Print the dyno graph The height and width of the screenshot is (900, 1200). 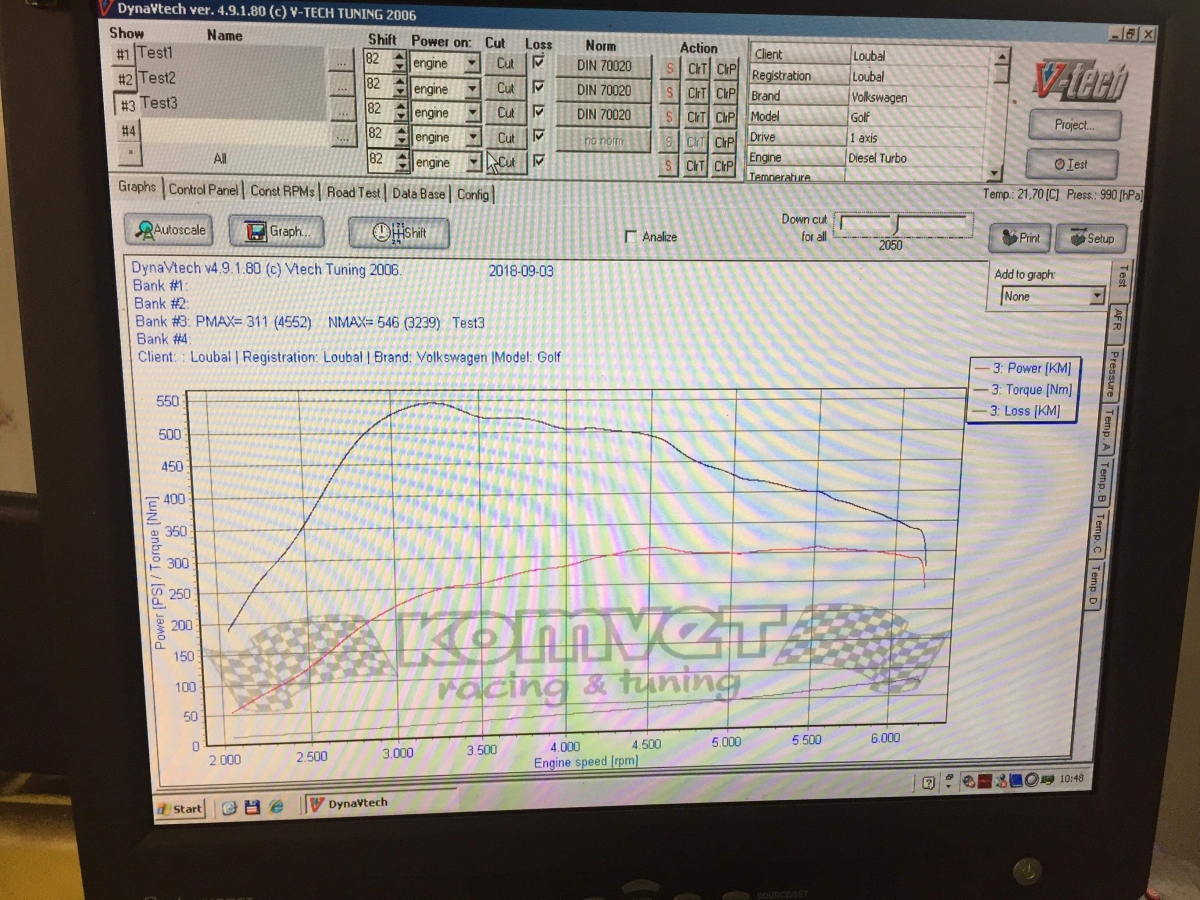(x=1020, y=238)
